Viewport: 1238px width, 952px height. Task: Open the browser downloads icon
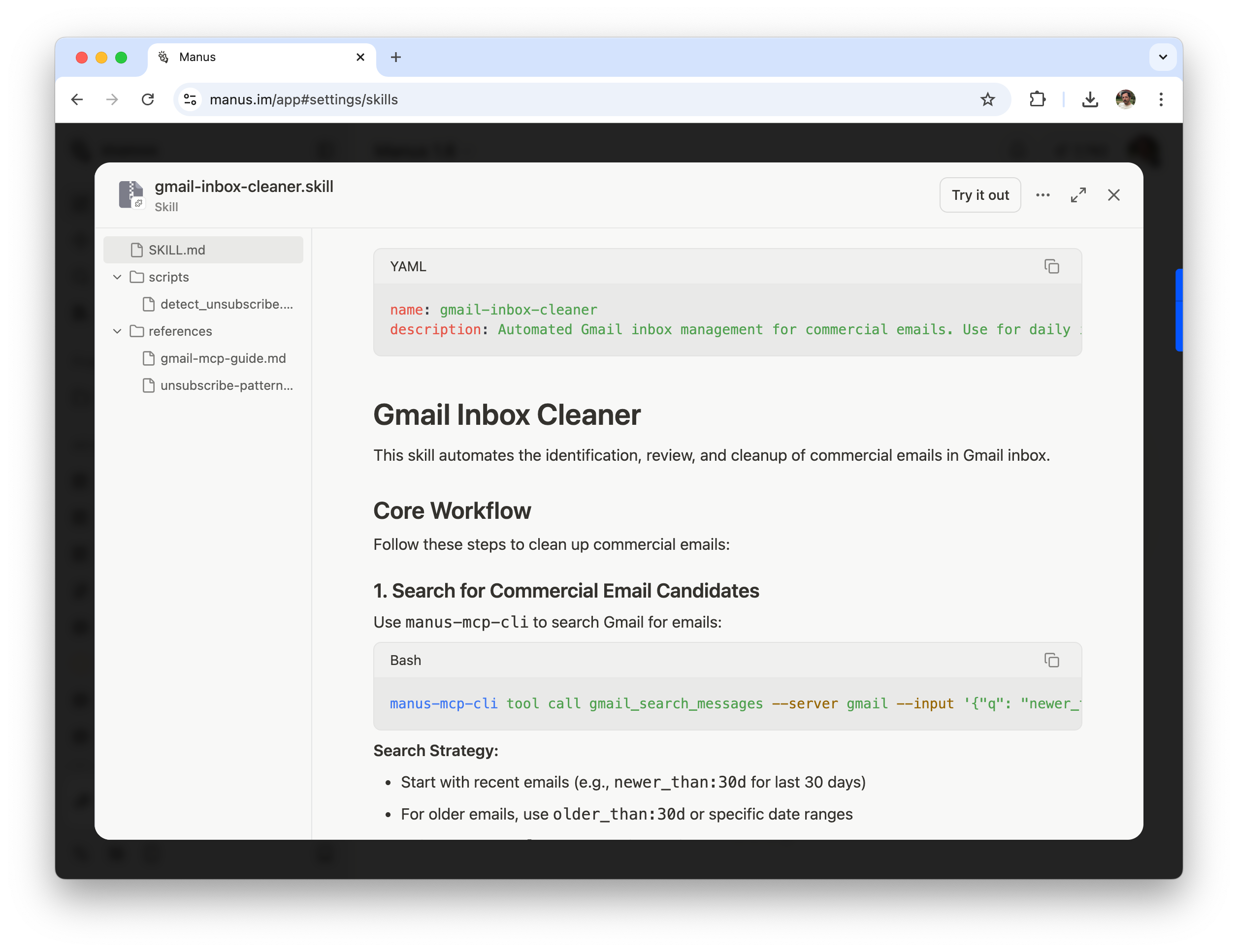[1089, 100]
